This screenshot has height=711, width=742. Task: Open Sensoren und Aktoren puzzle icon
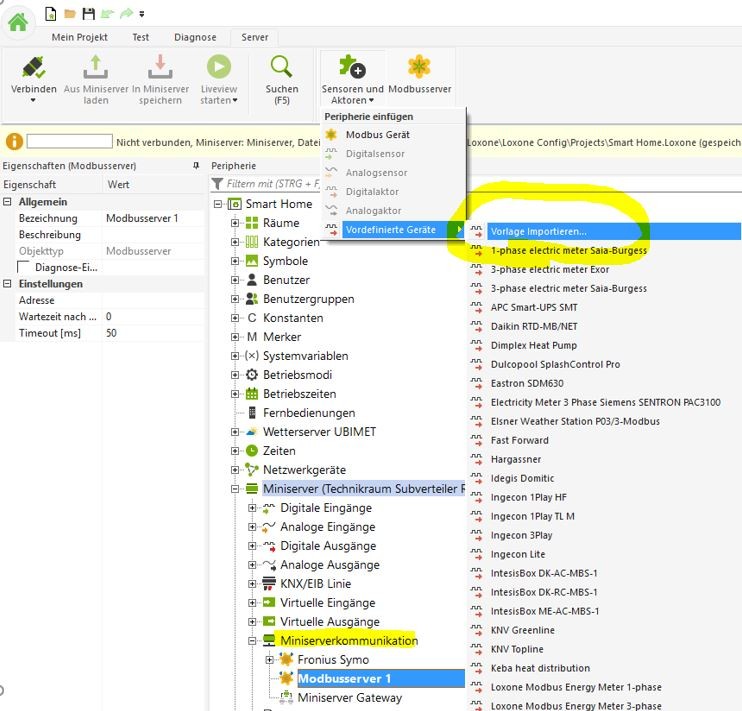(353, 67)
